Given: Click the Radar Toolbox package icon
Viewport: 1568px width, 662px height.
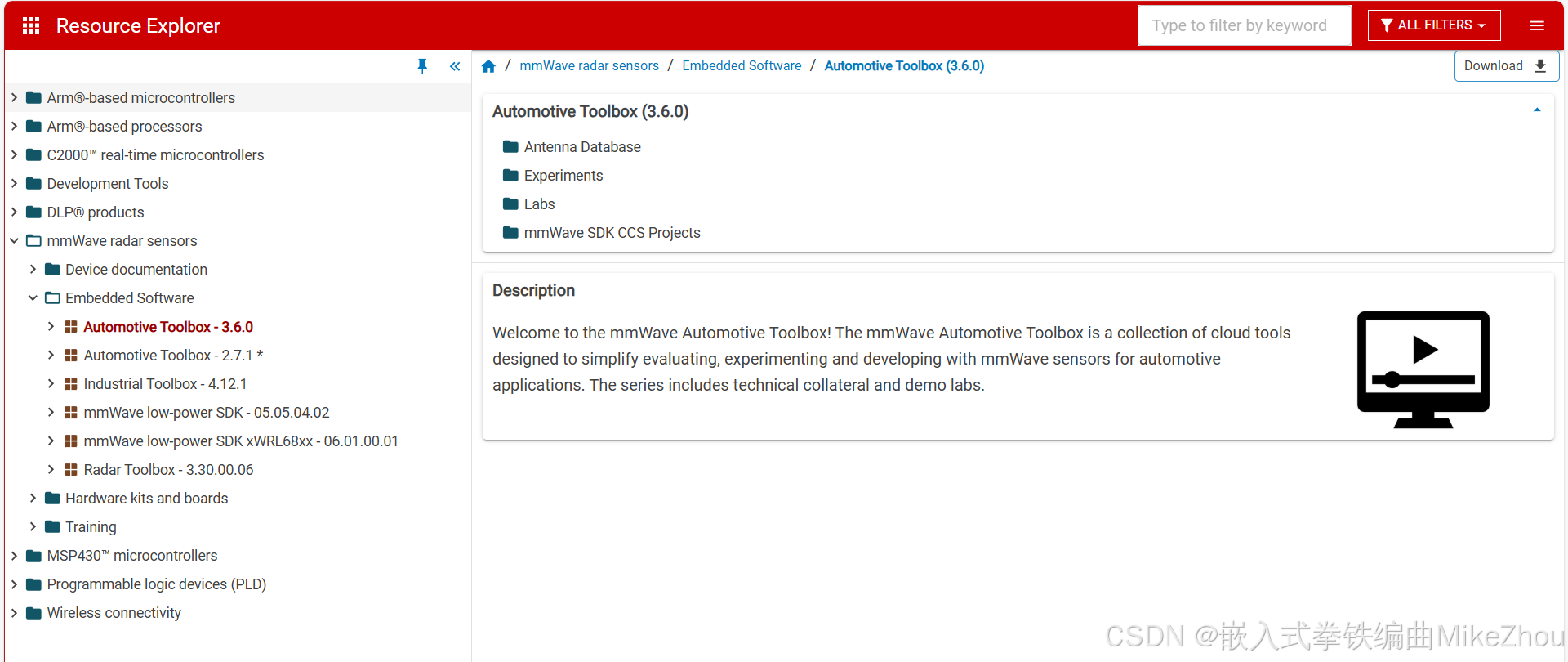Looking at the screenshot, I should click(71, 470).
